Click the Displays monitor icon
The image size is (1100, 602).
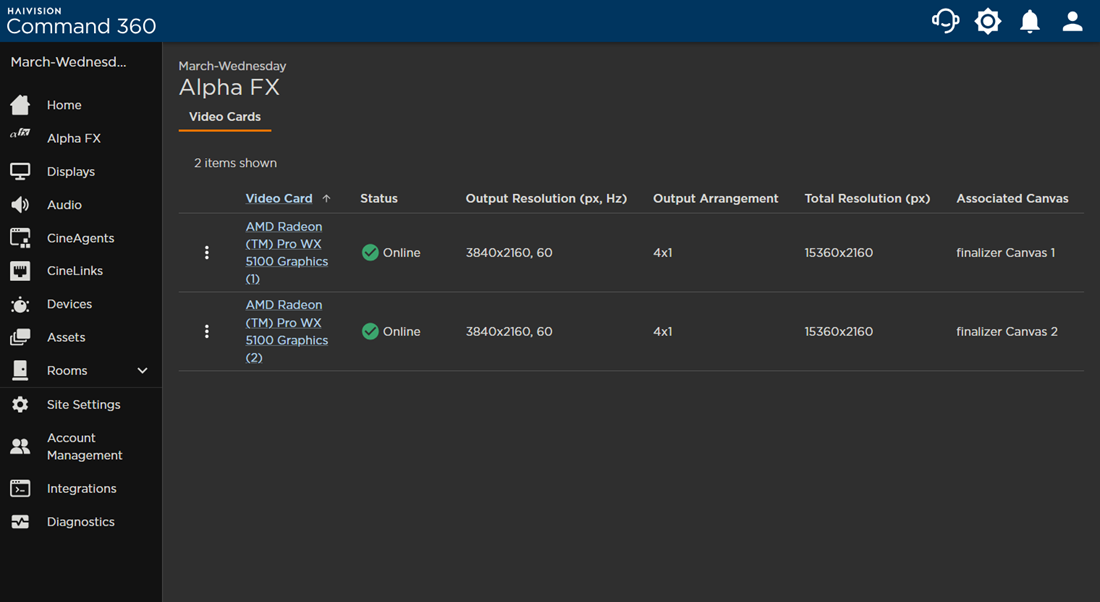click(20, 171)
